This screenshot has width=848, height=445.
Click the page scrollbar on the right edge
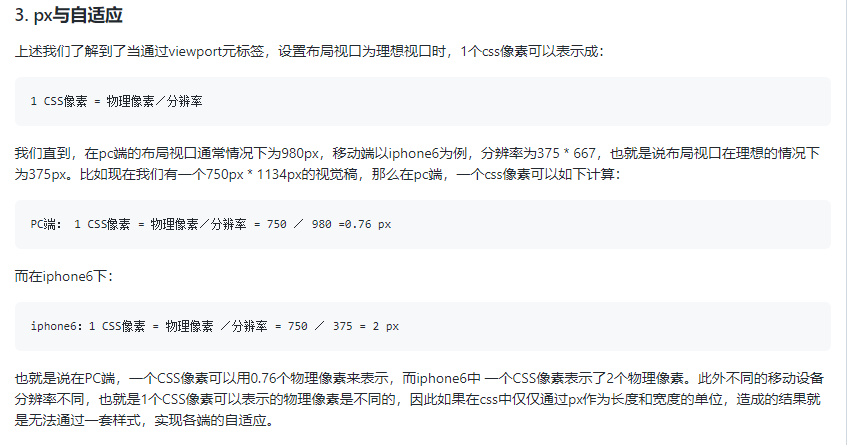844,222
